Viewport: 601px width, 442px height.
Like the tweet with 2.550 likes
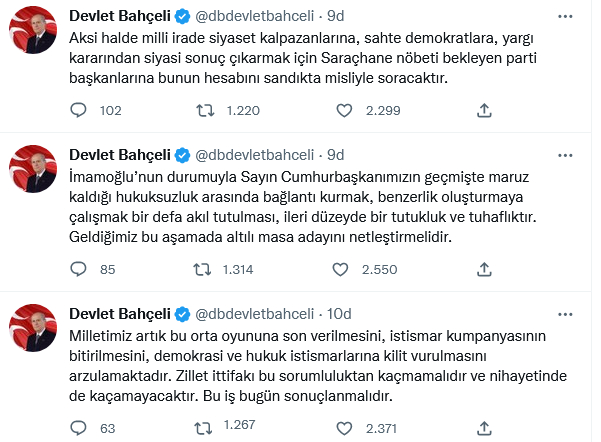(x=341, y=269)
